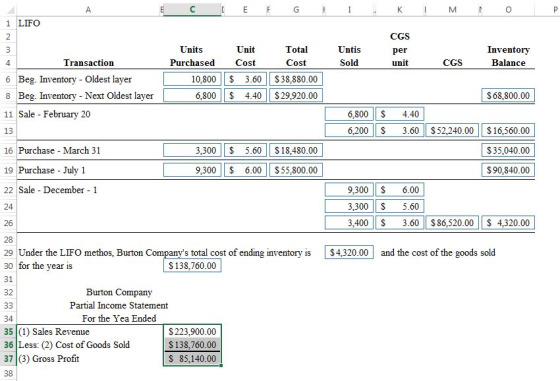Select the $85,140.00 Gross Profit cell
The height and width of the screenshot is (381, 560).
(192, 359)
